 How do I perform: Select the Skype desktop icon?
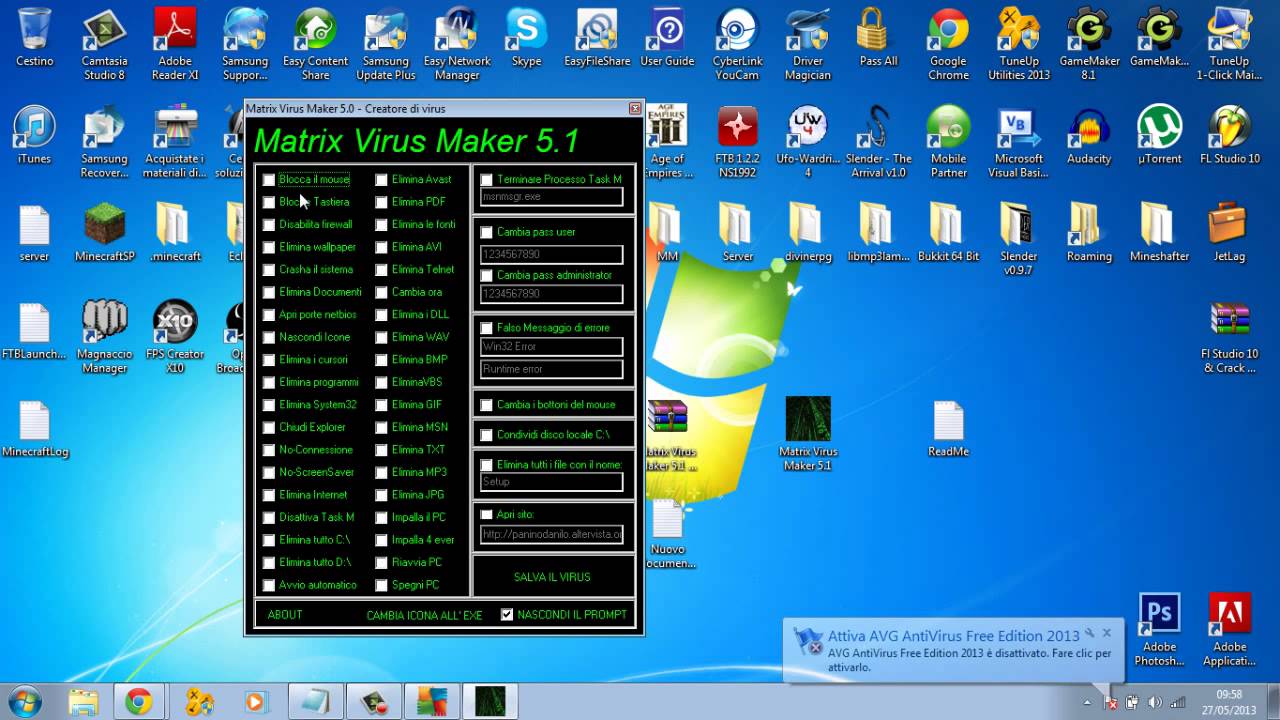526,38
